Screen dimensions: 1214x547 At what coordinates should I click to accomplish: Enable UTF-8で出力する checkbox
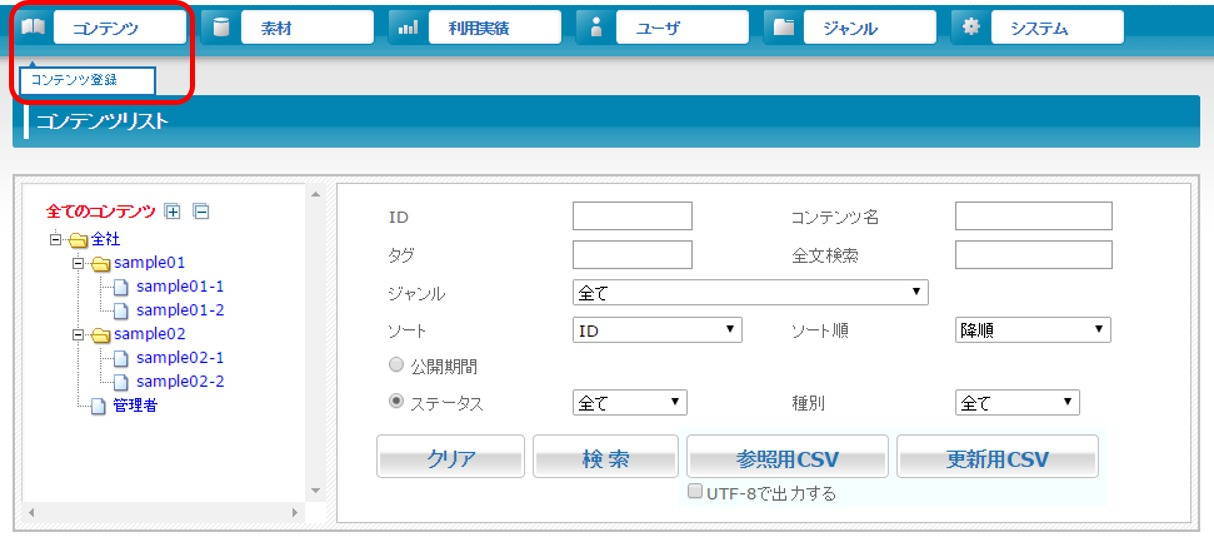click(694, 493)
